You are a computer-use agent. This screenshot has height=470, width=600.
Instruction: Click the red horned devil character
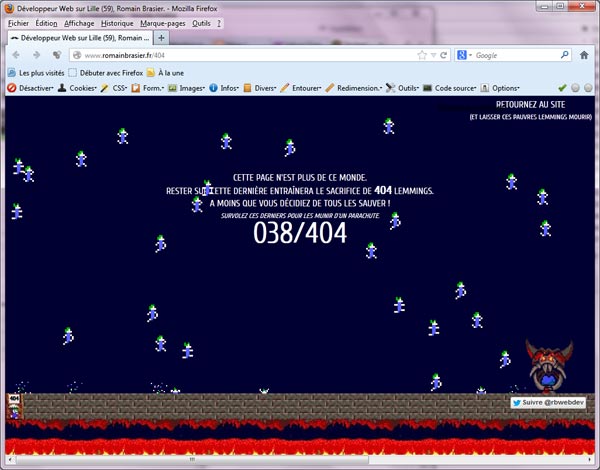click(549, 366)
